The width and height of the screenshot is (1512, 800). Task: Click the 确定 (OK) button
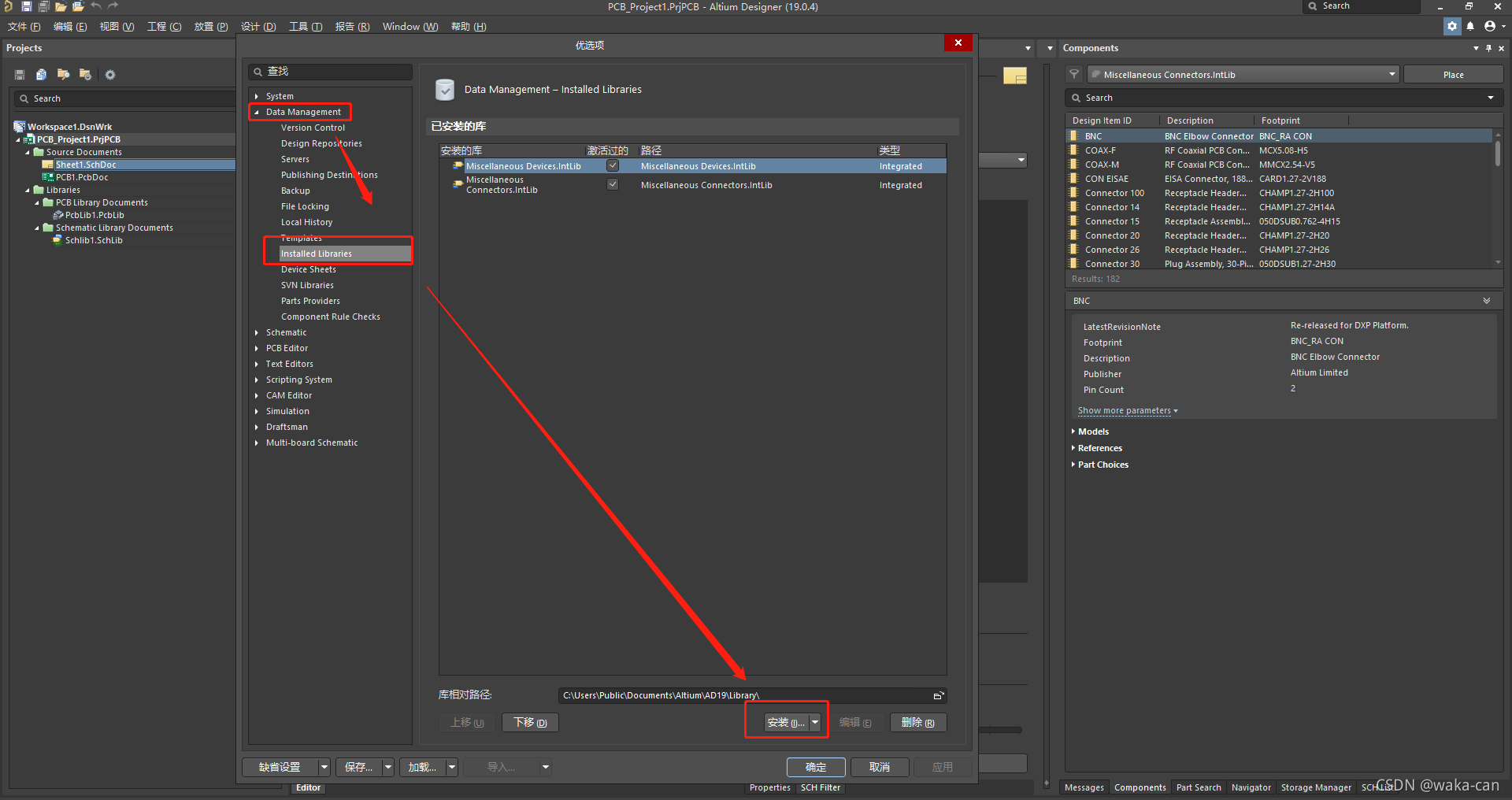tap(816, 767)
